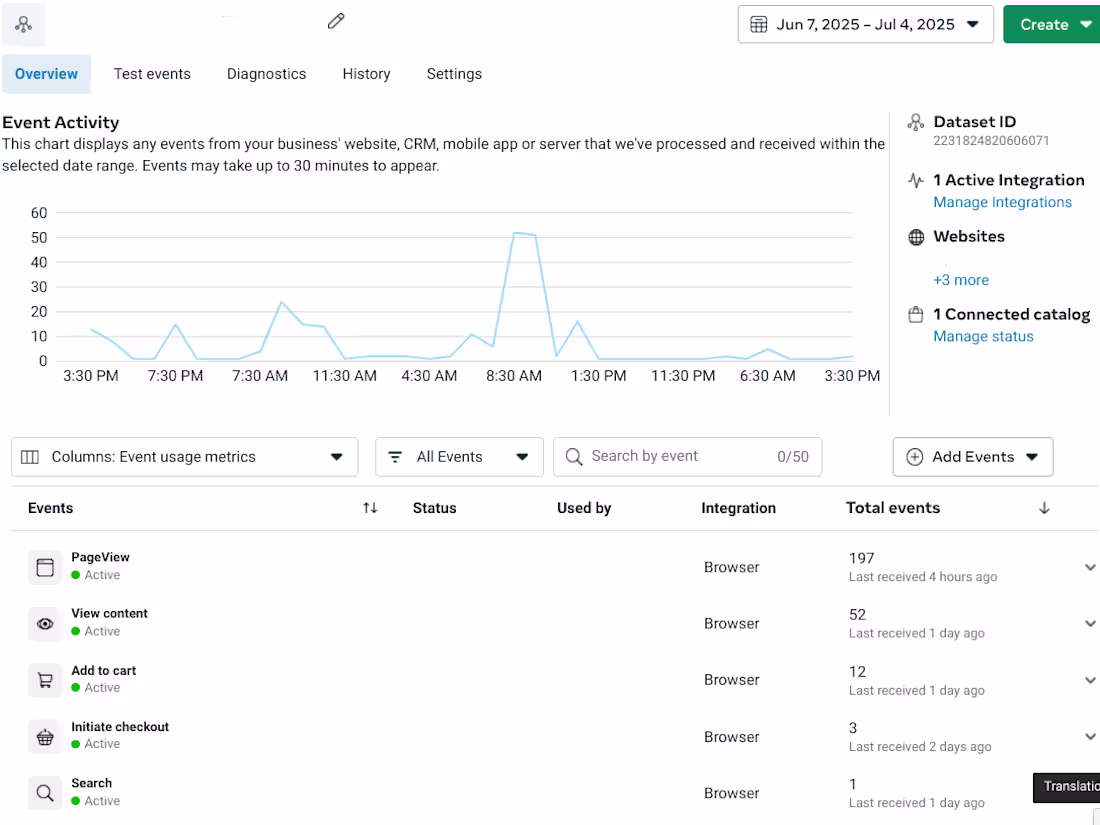Click the PageView event page icon
1100x825 pixels.
tap(44, 567)
